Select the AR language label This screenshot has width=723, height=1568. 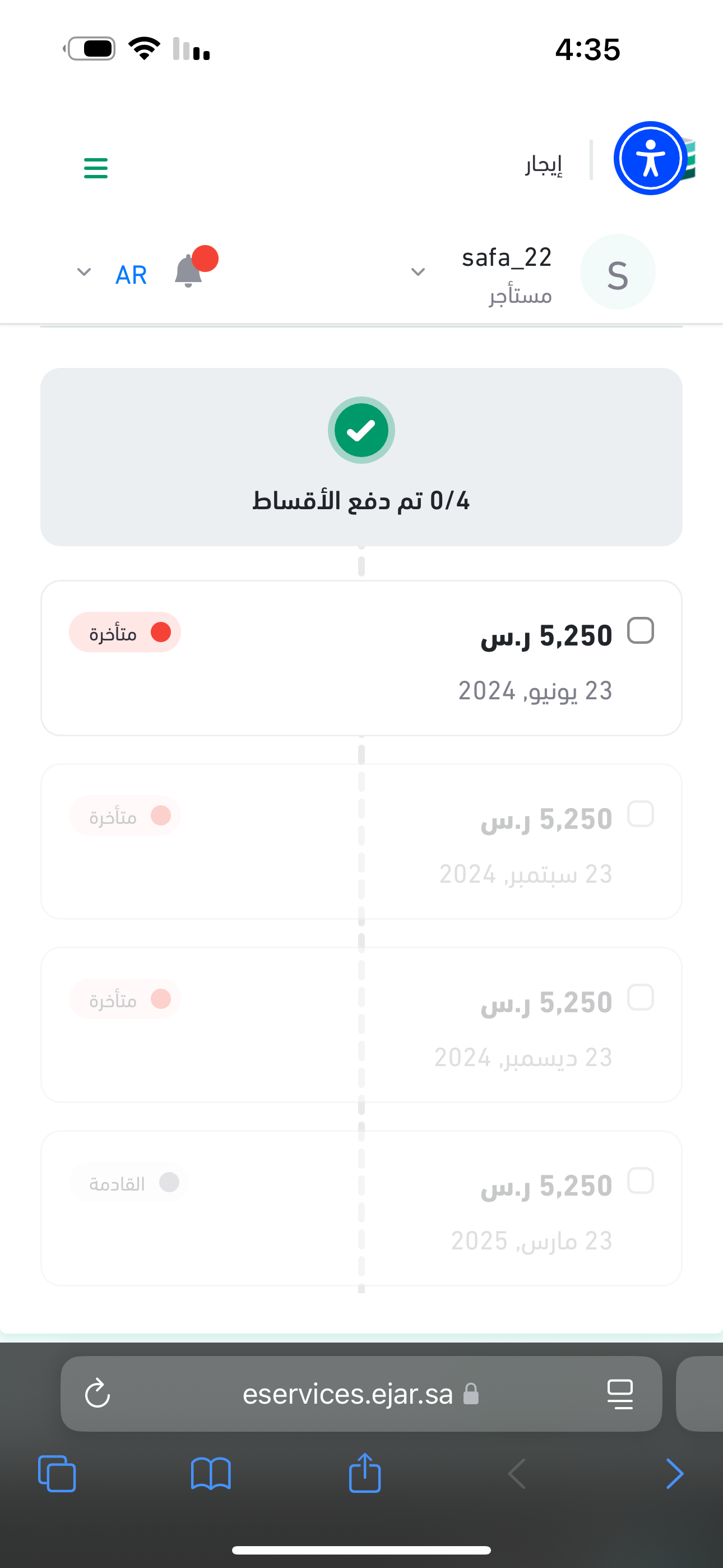pyautogui.click(x=131, y=275)
